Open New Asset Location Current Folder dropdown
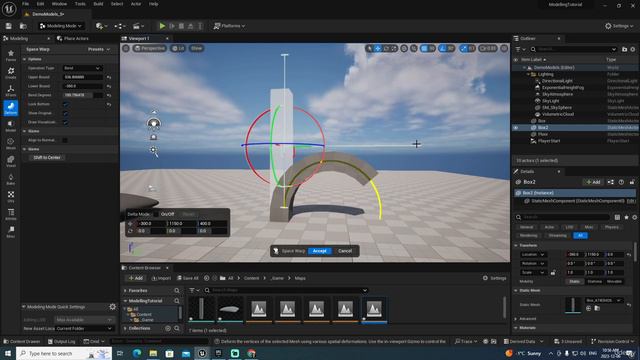 [x=84, y=328]
